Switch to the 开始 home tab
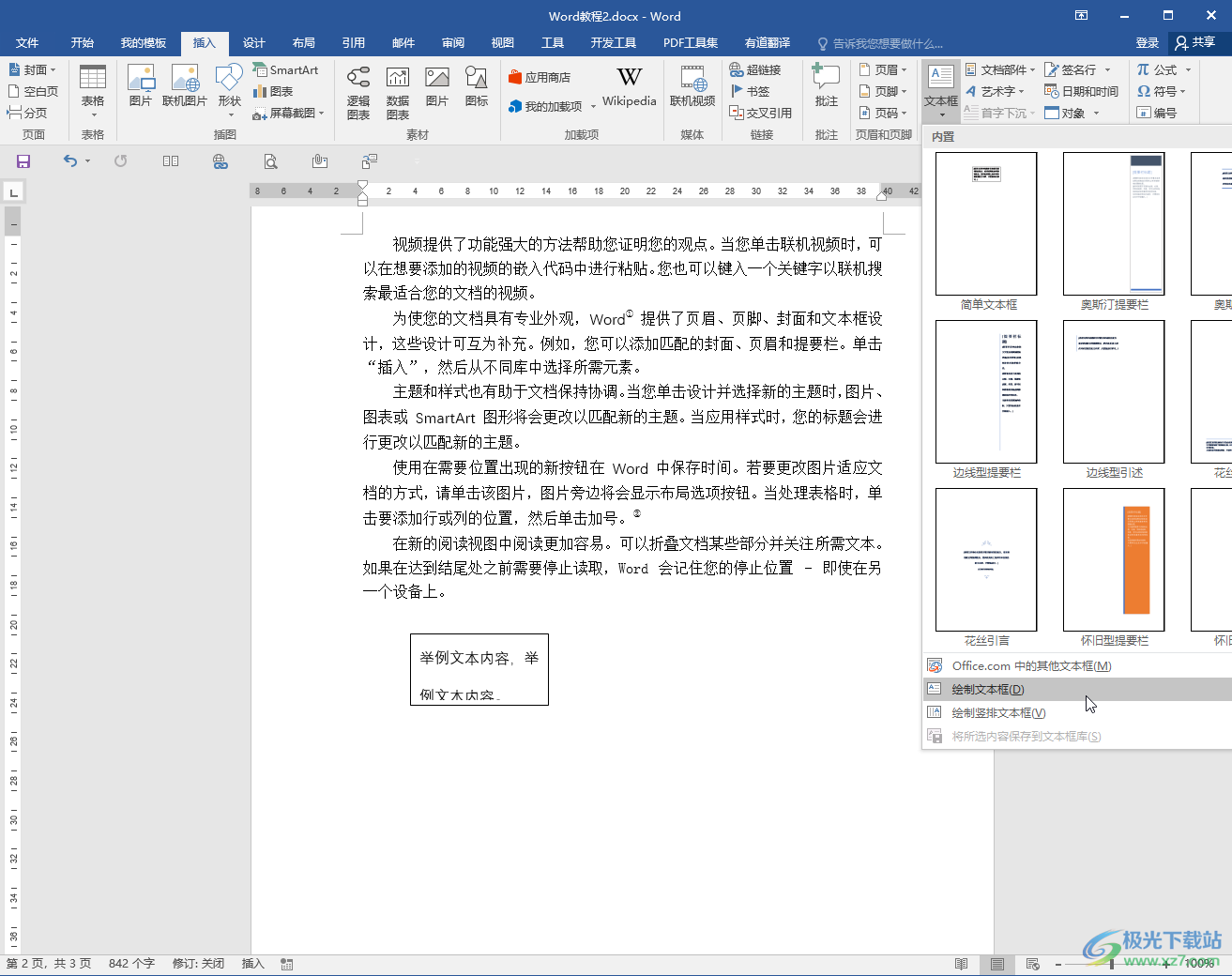Screen dimensions: 1232x976 click(83, 43)
